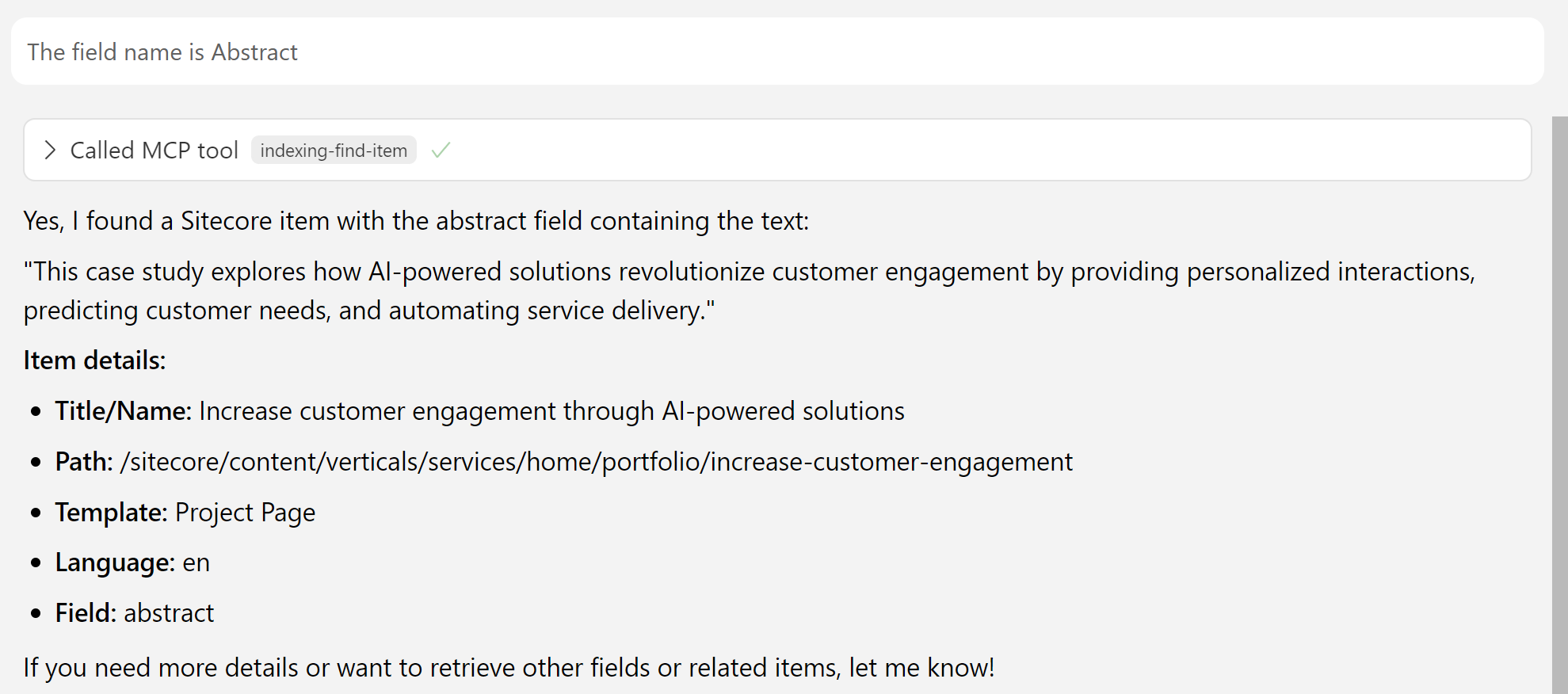Click the vertical scrollbar on the right

pos(1558,396)
